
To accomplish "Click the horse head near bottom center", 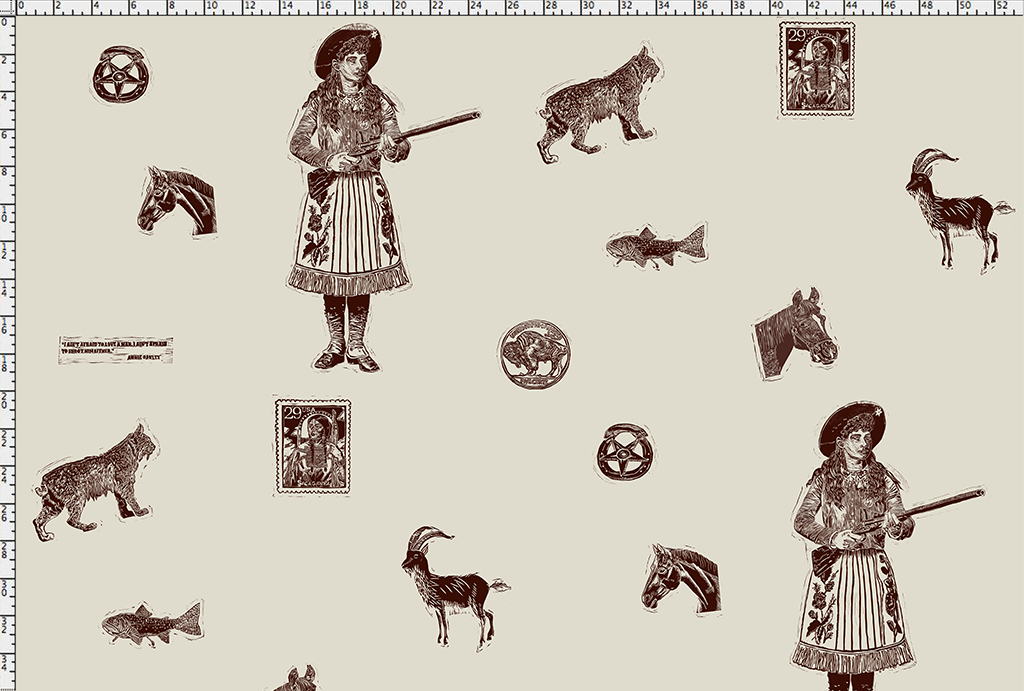I will coord(680,578).
